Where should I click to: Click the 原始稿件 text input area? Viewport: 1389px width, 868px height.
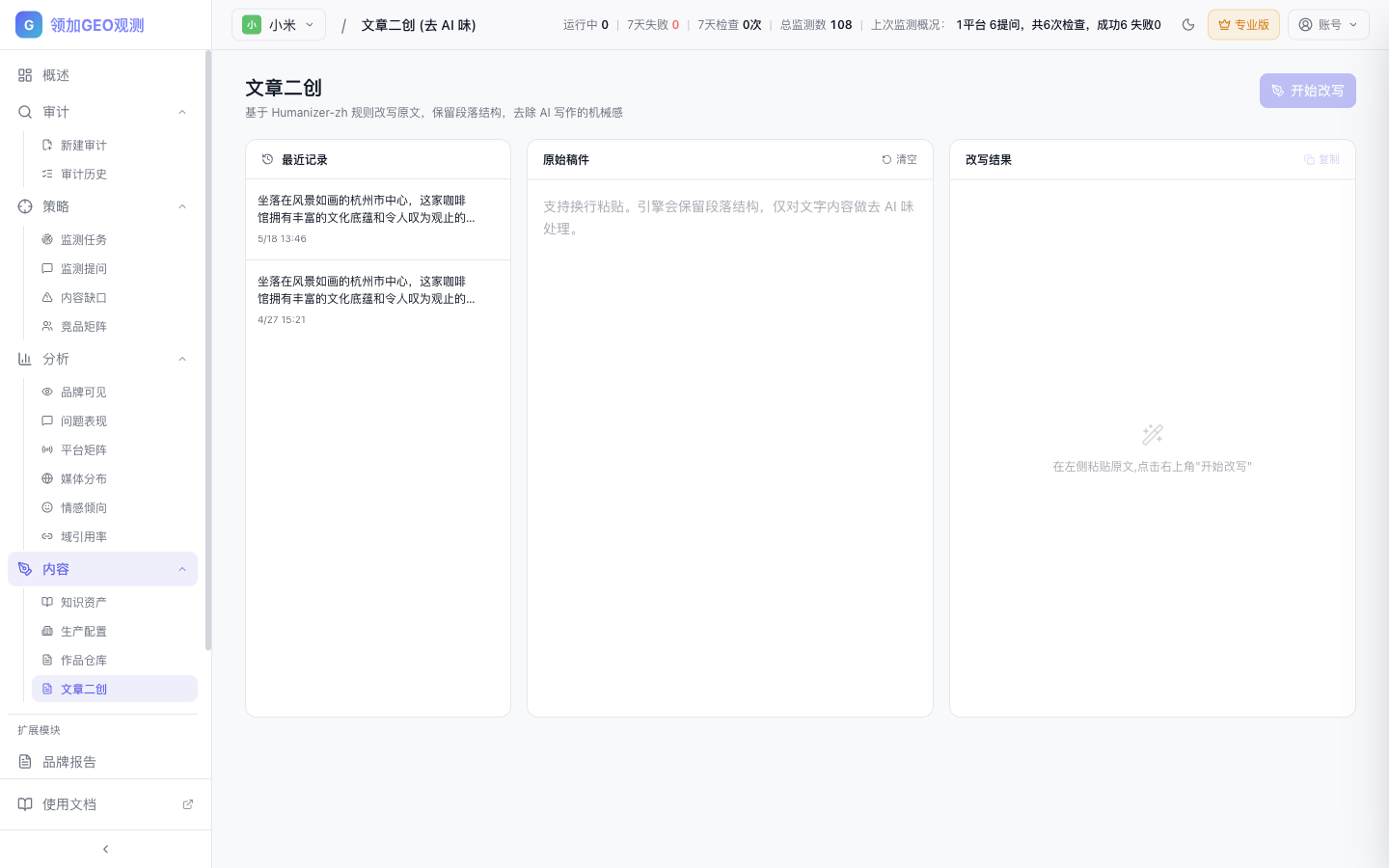pyautogui.click(x=729, y=447)
